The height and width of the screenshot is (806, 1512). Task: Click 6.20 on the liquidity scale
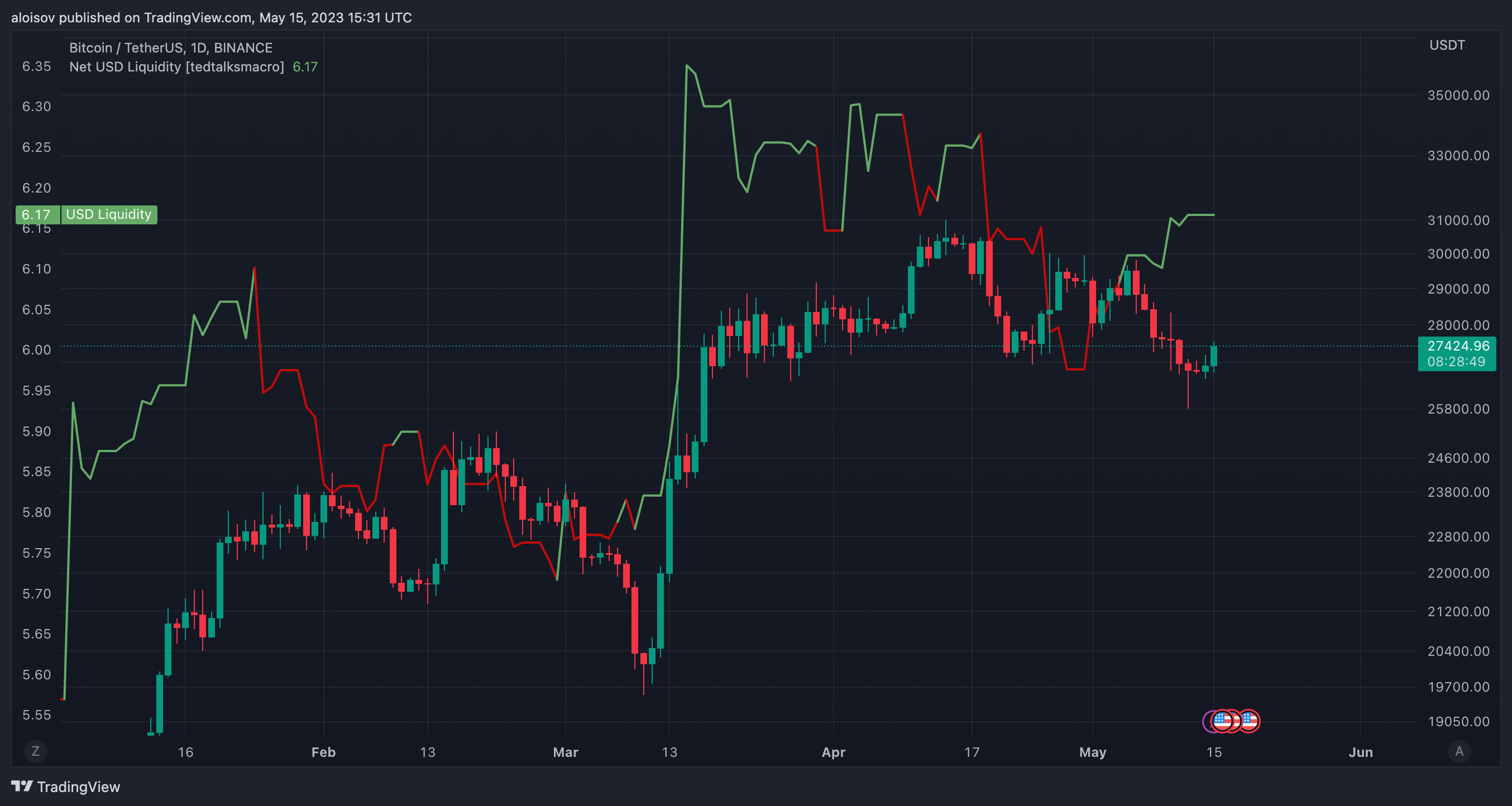tap(36, 188)
